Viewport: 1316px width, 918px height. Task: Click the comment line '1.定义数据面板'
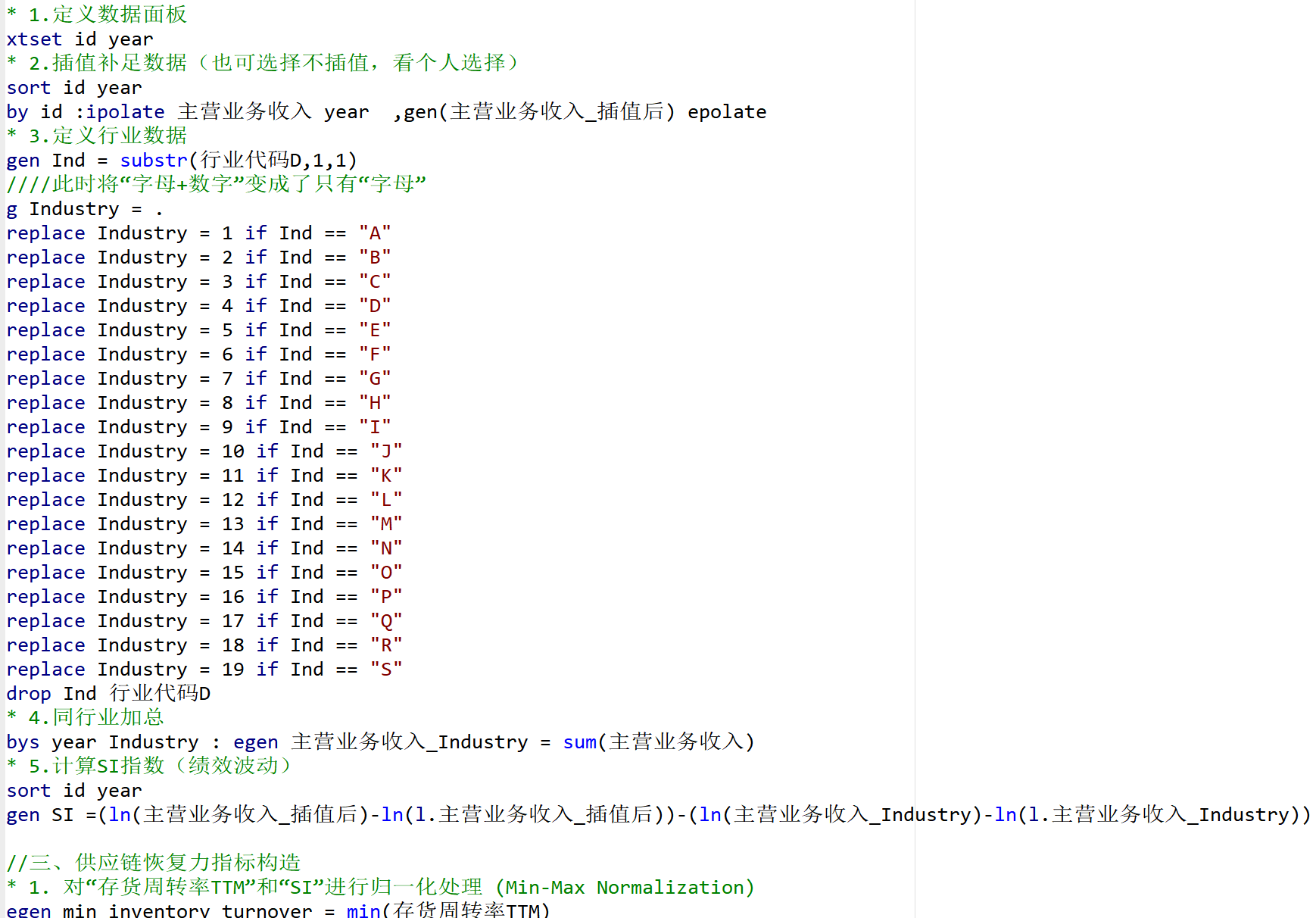tap(107, 14)
